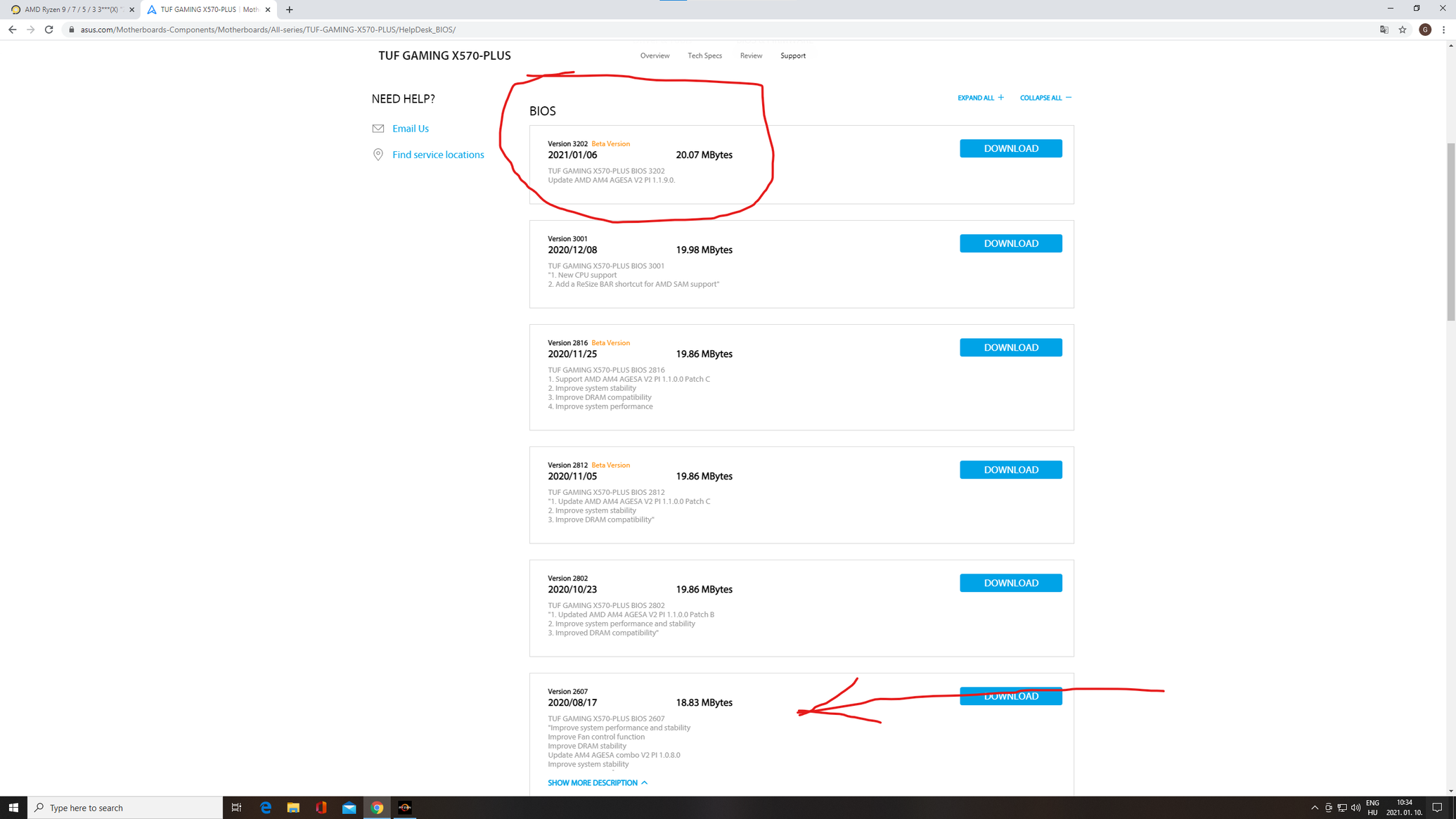Launch Microsoft Edge from the taskbar
1456x819 pixels.
click(265, 808)
